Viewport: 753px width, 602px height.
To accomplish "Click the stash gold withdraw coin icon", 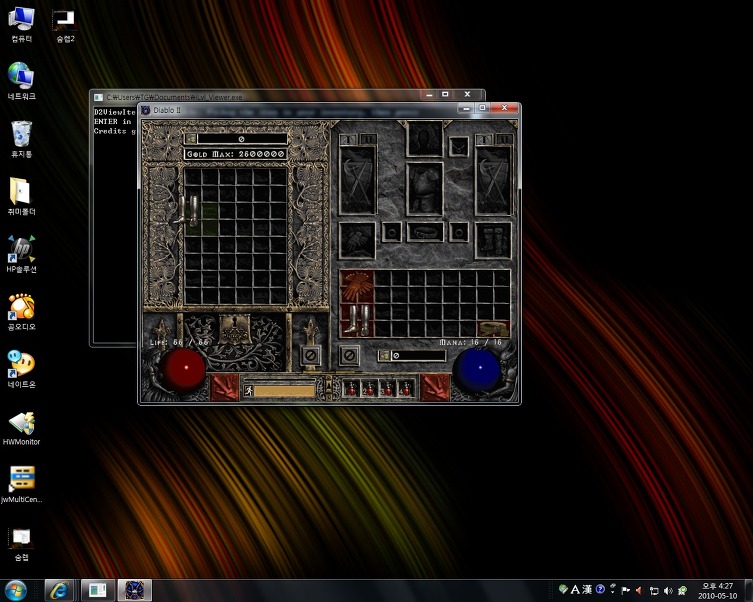I will tap(191, 139).
